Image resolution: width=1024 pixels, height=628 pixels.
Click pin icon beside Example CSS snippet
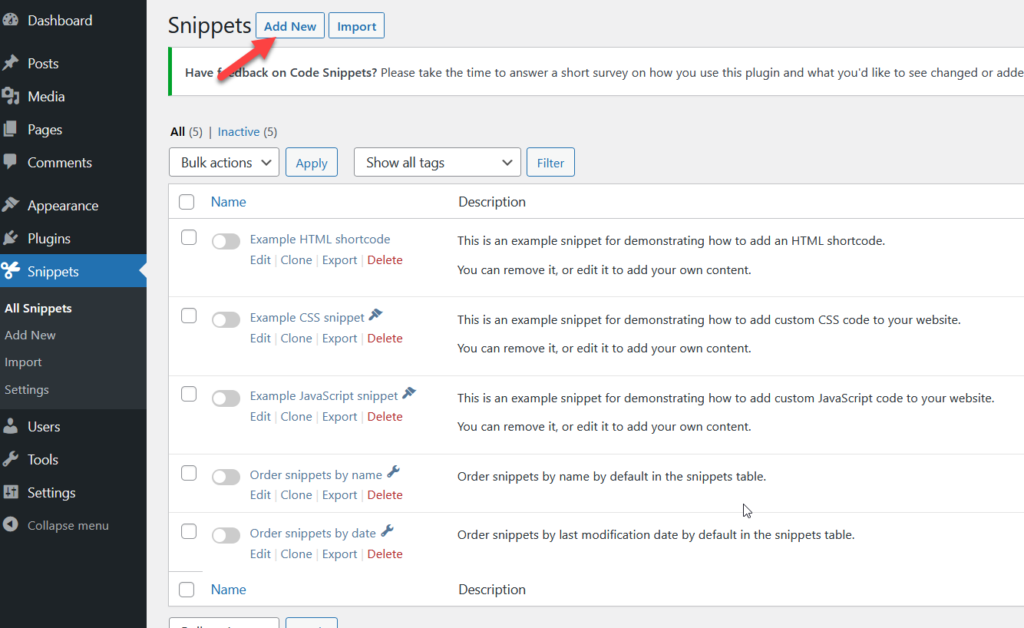[376, 315]
